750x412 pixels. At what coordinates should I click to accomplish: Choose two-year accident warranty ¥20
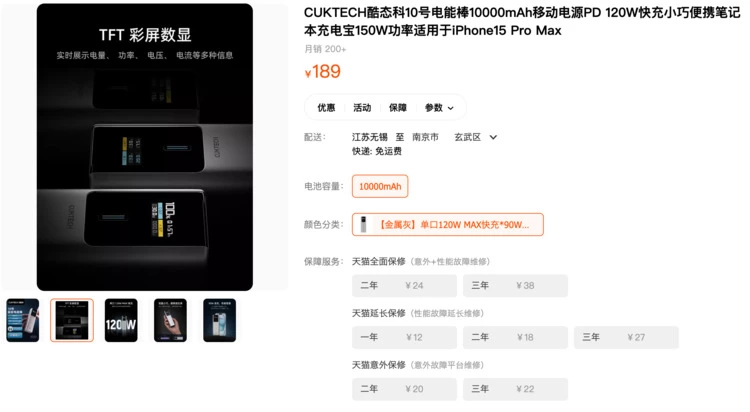404,389
